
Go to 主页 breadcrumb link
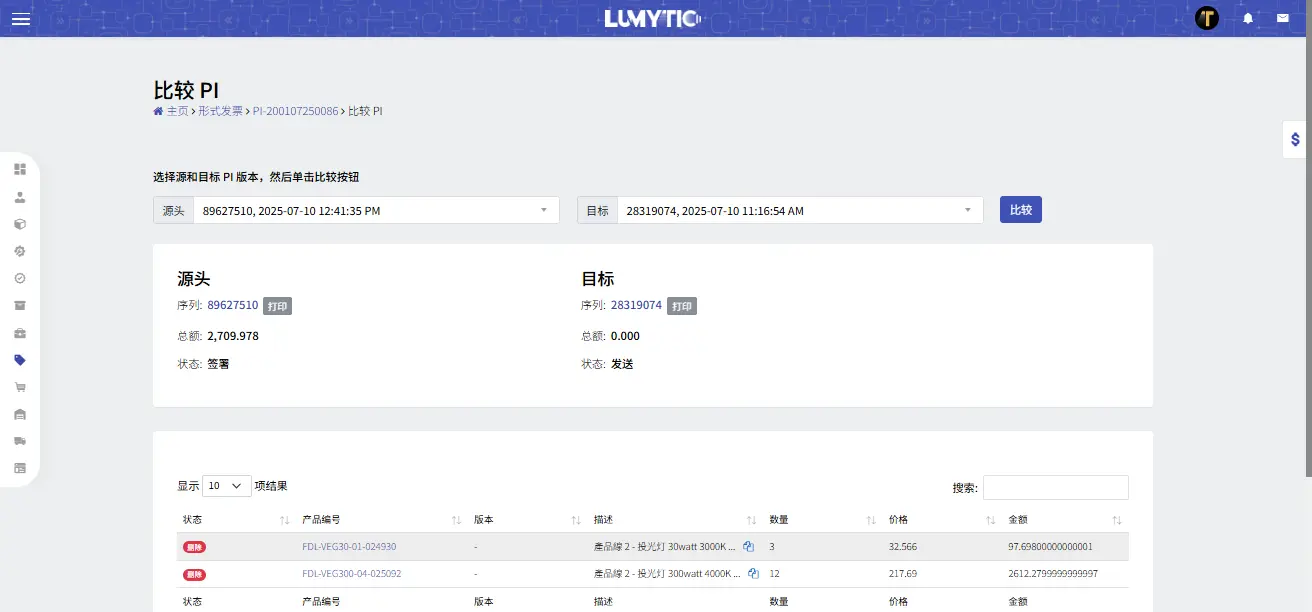coord(177,111)
